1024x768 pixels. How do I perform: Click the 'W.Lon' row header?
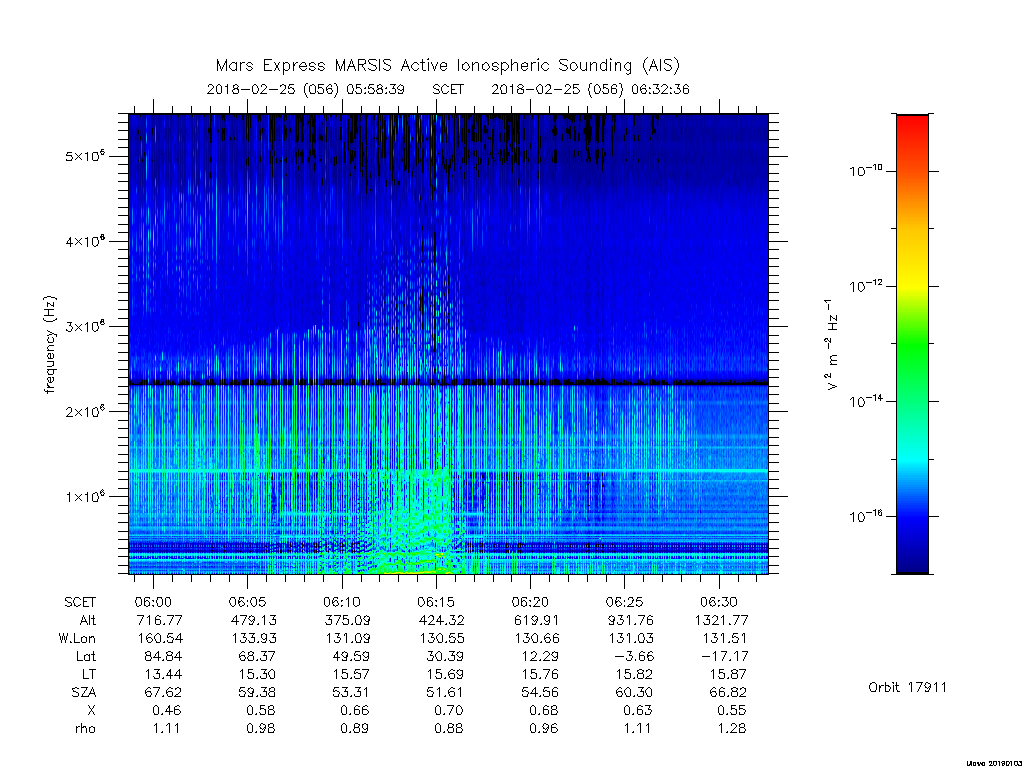click(x=77, y=638)
